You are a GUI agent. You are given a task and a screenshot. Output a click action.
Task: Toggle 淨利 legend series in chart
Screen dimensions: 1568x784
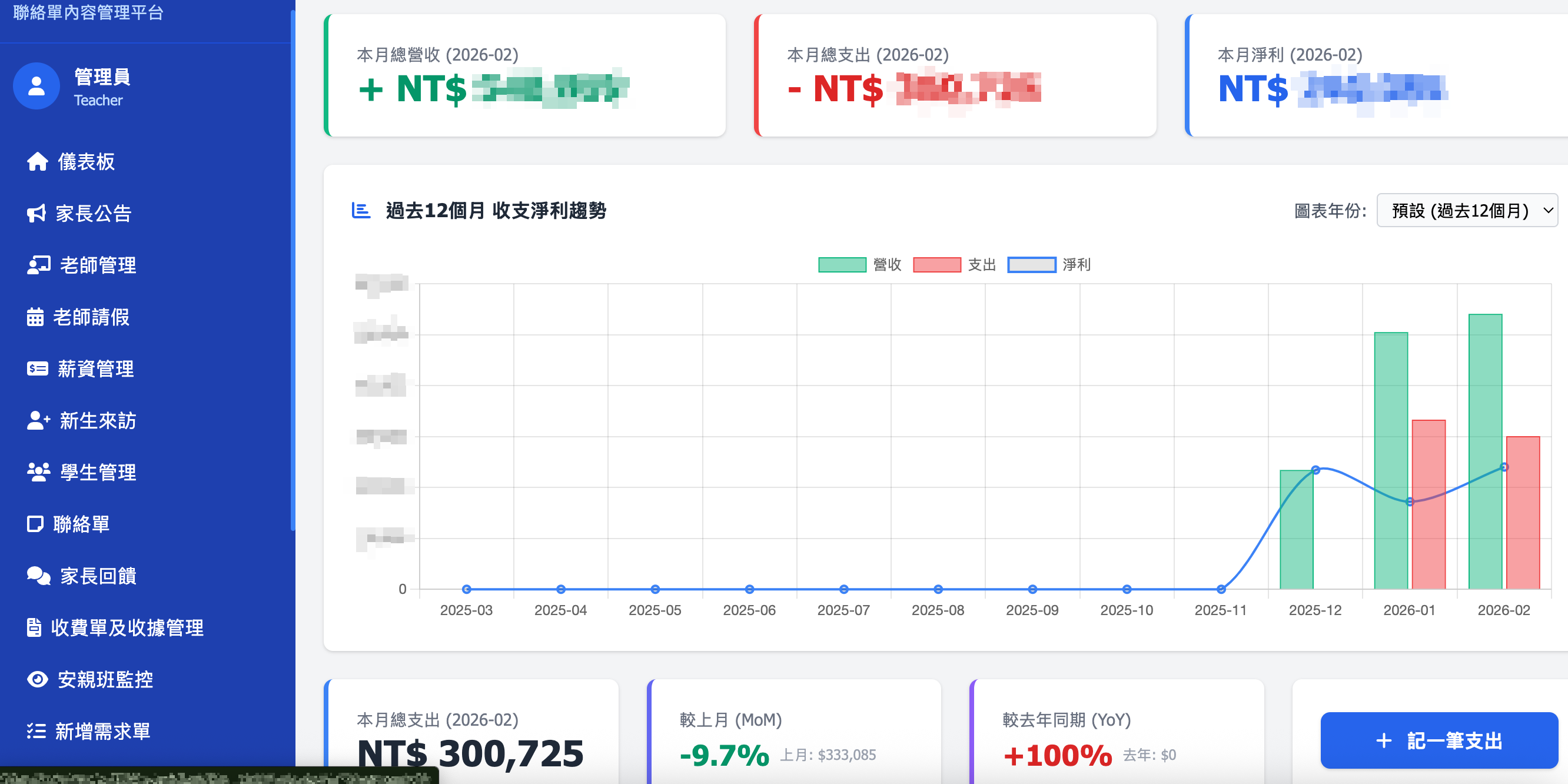pos(1049,265)
